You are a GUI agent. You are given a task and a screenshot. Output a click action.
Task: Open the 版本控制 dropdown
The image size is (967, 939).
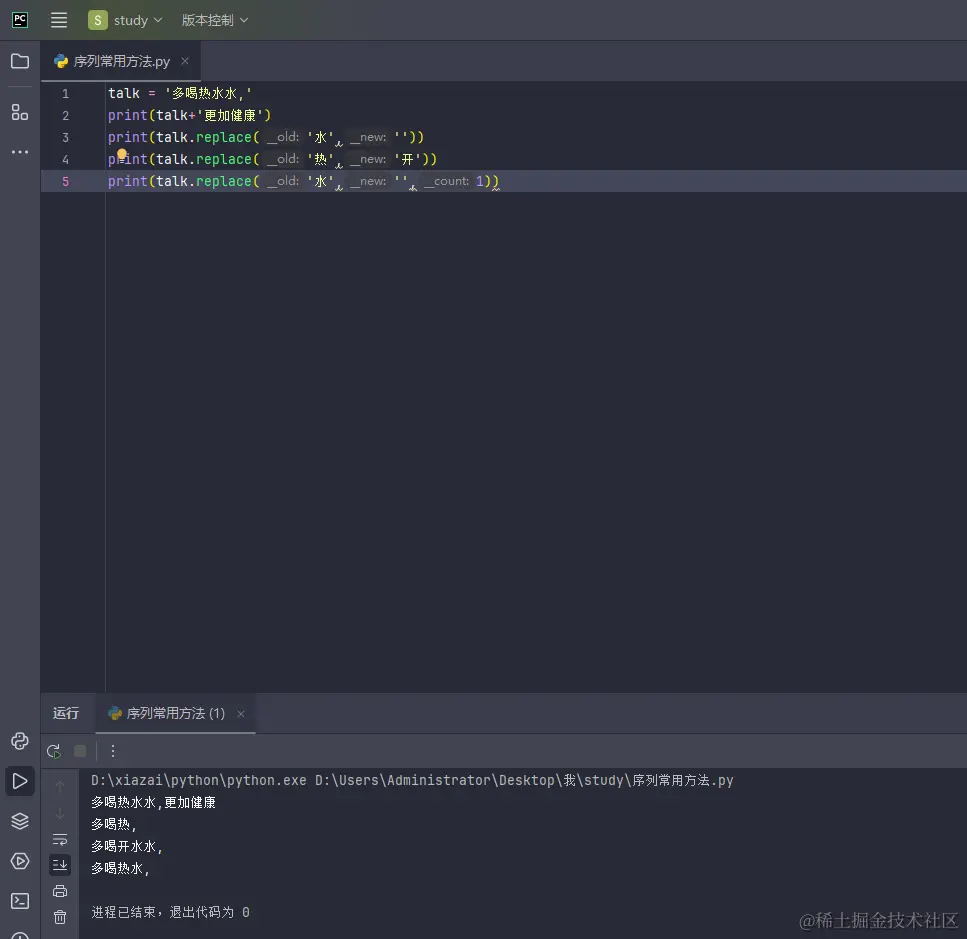click(x=214, y=20)
